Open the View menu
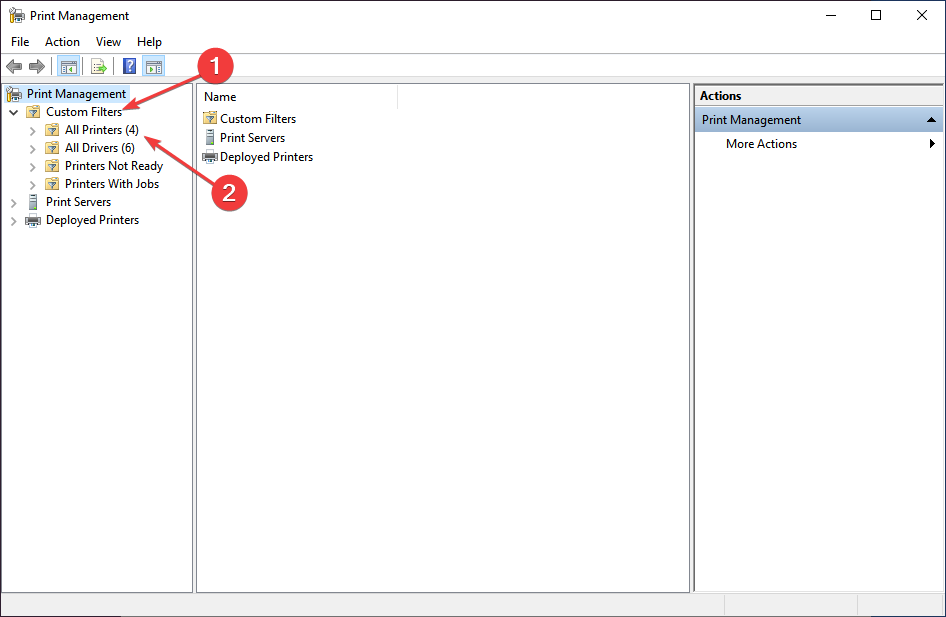The width and height of the screenshot is (946, 617). tap(108, 42)
